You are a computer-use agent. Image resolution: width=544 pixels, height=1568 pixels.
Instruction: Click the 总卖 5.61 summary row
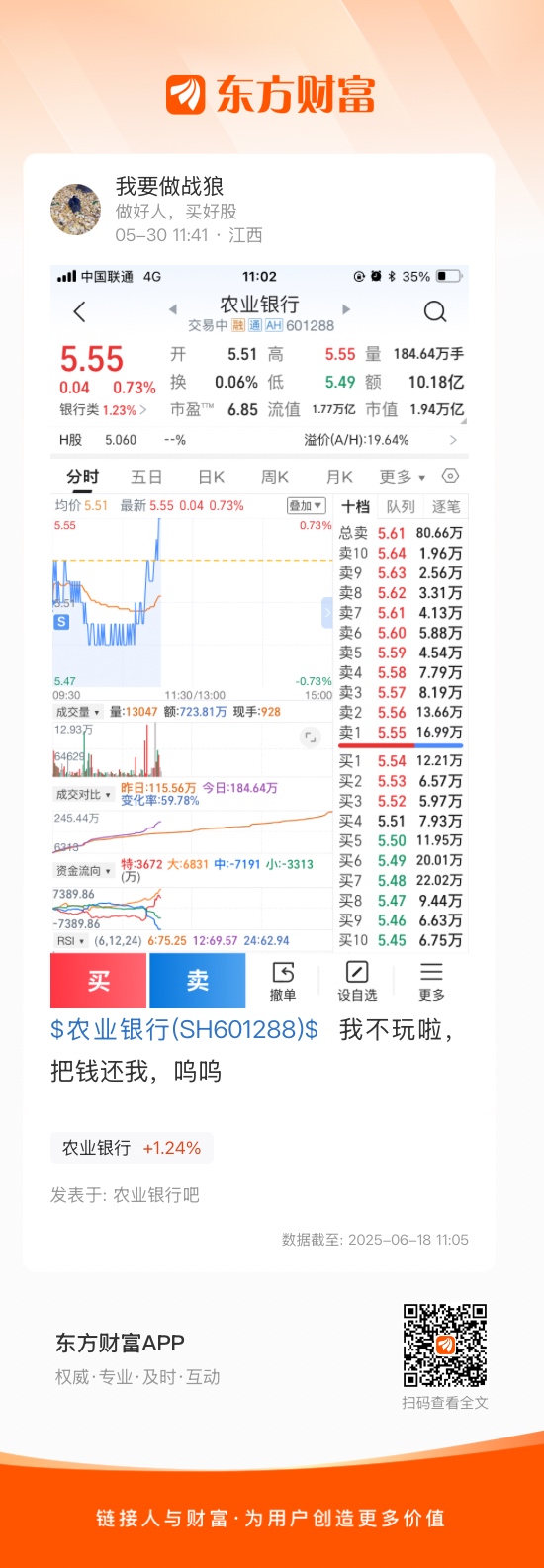(401, 533)
